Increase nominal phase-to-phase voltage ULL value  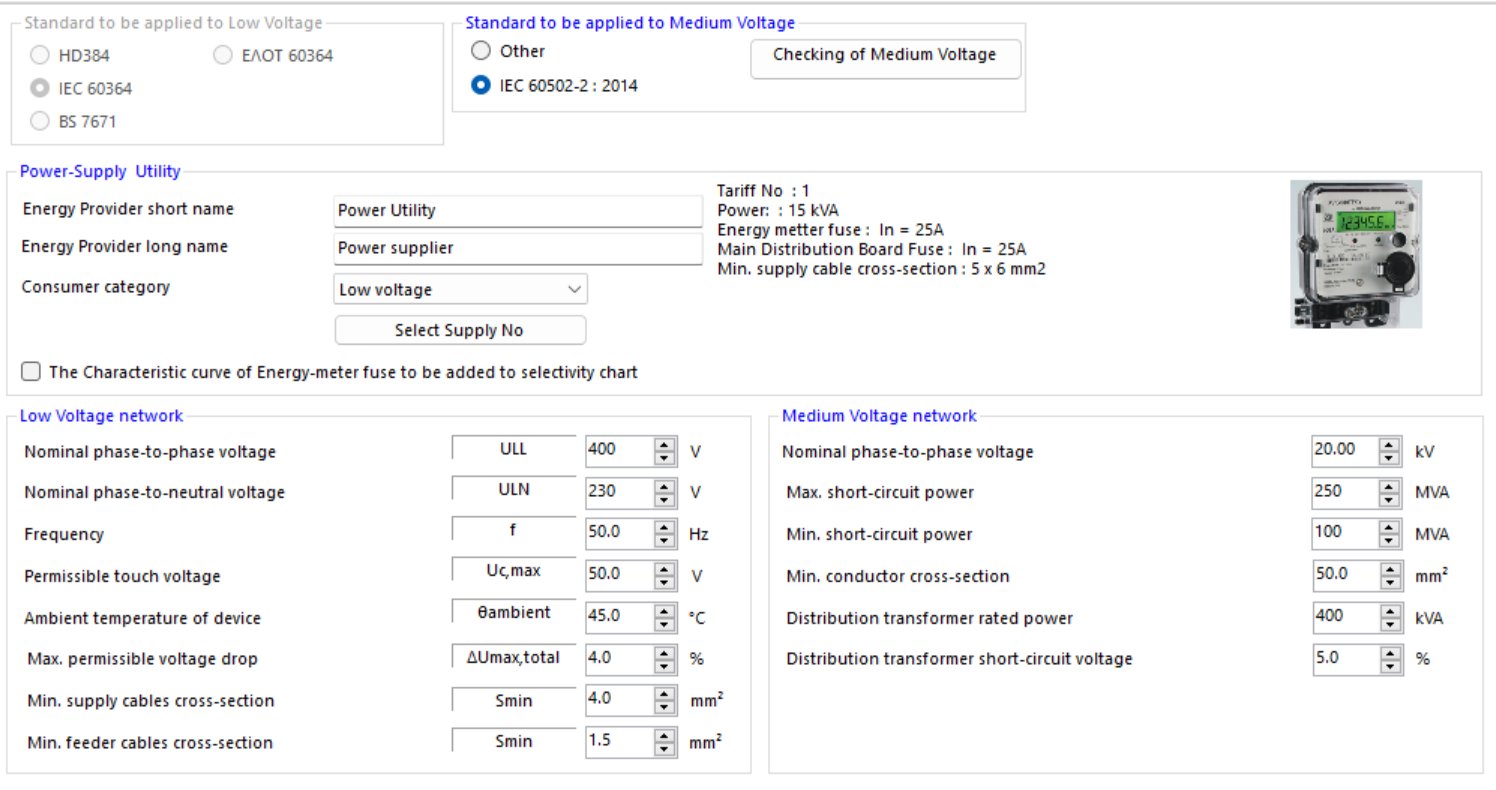tap(665, 445)
